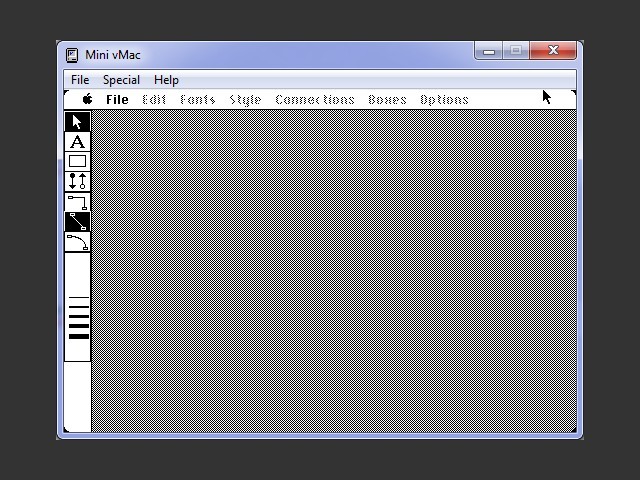640x480 pixels.
Task: Close the Mini vMac window
Action: coord(553,51)
